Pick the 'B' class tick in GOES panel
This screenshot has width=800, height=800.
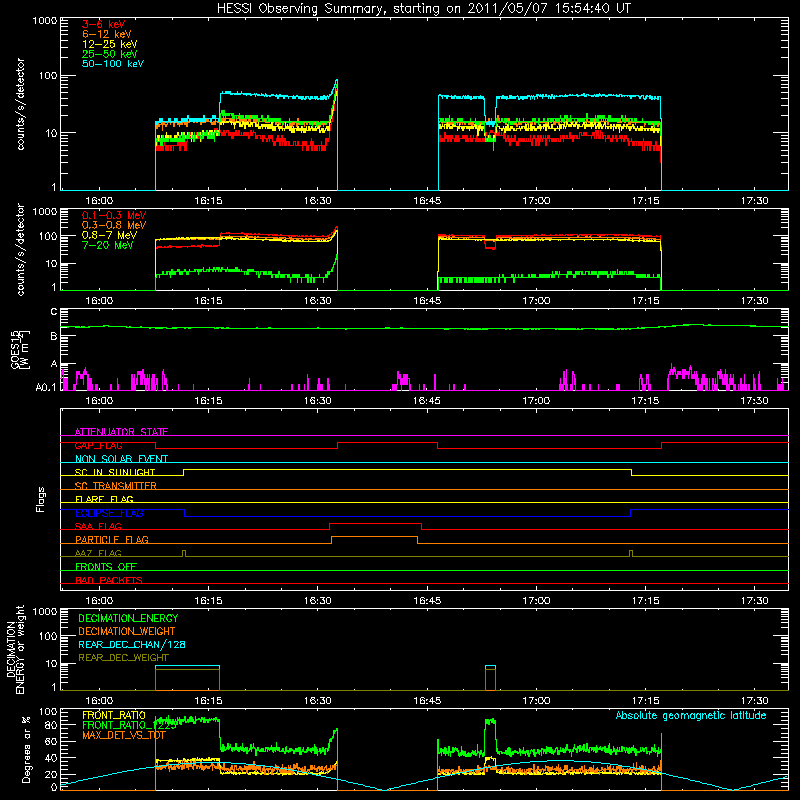click(x=54, y=337)
